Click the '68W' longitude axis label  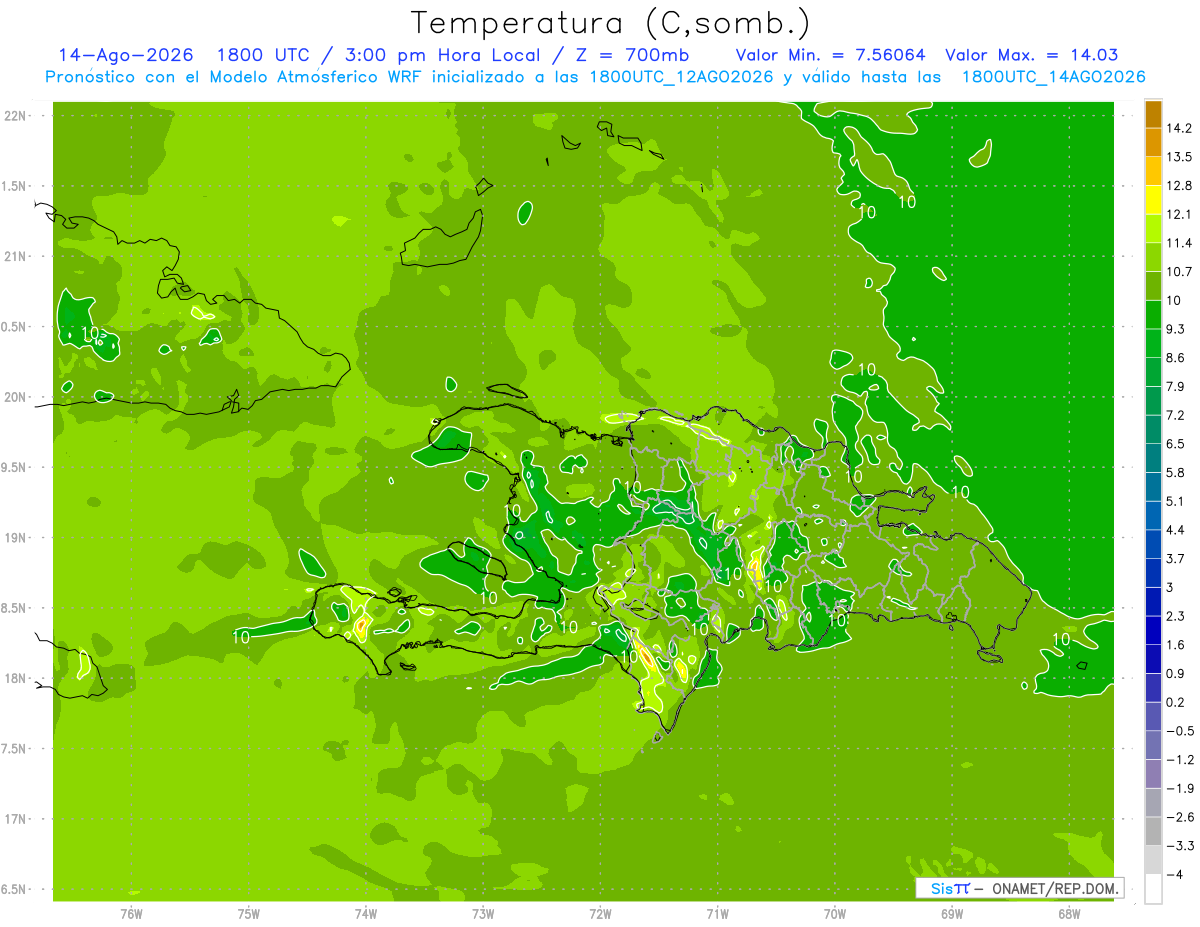(1068, 914)
